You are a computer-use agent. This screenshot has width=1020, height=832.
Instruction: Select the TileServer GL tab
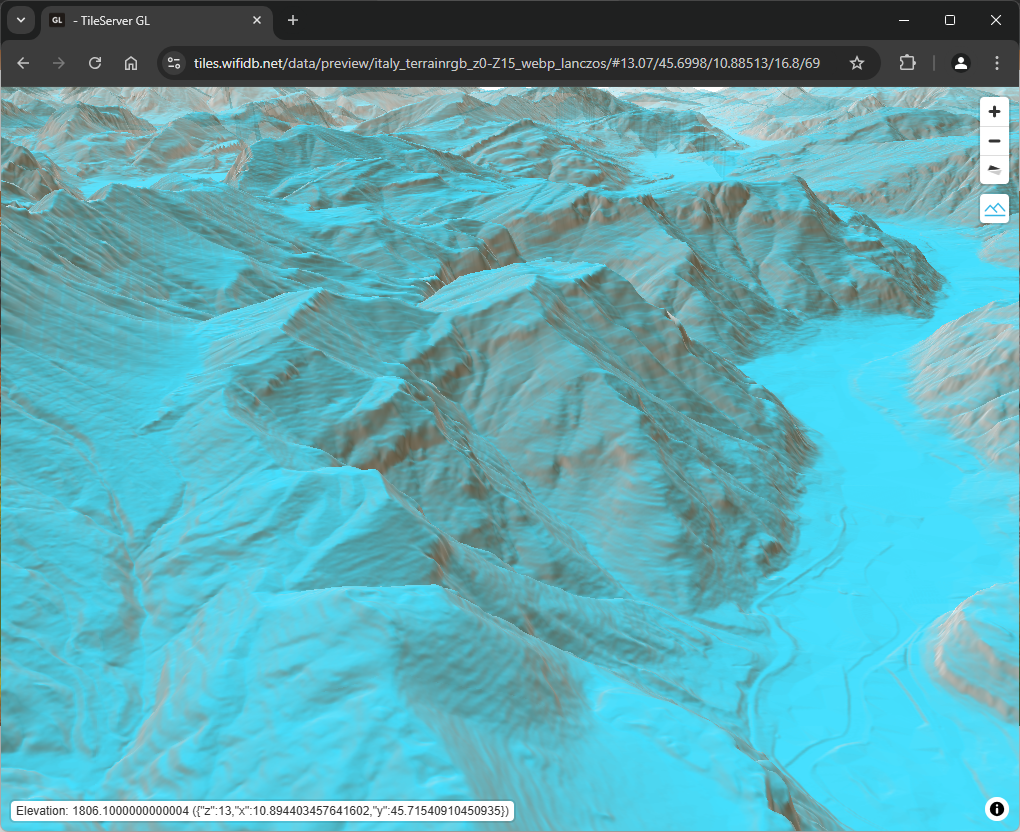[150, 20]
